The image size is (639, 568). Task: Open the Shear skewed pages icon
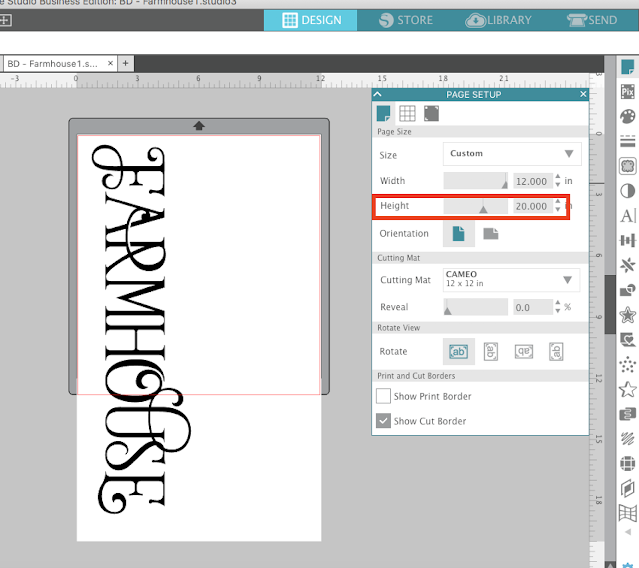[x=628, y=488]
